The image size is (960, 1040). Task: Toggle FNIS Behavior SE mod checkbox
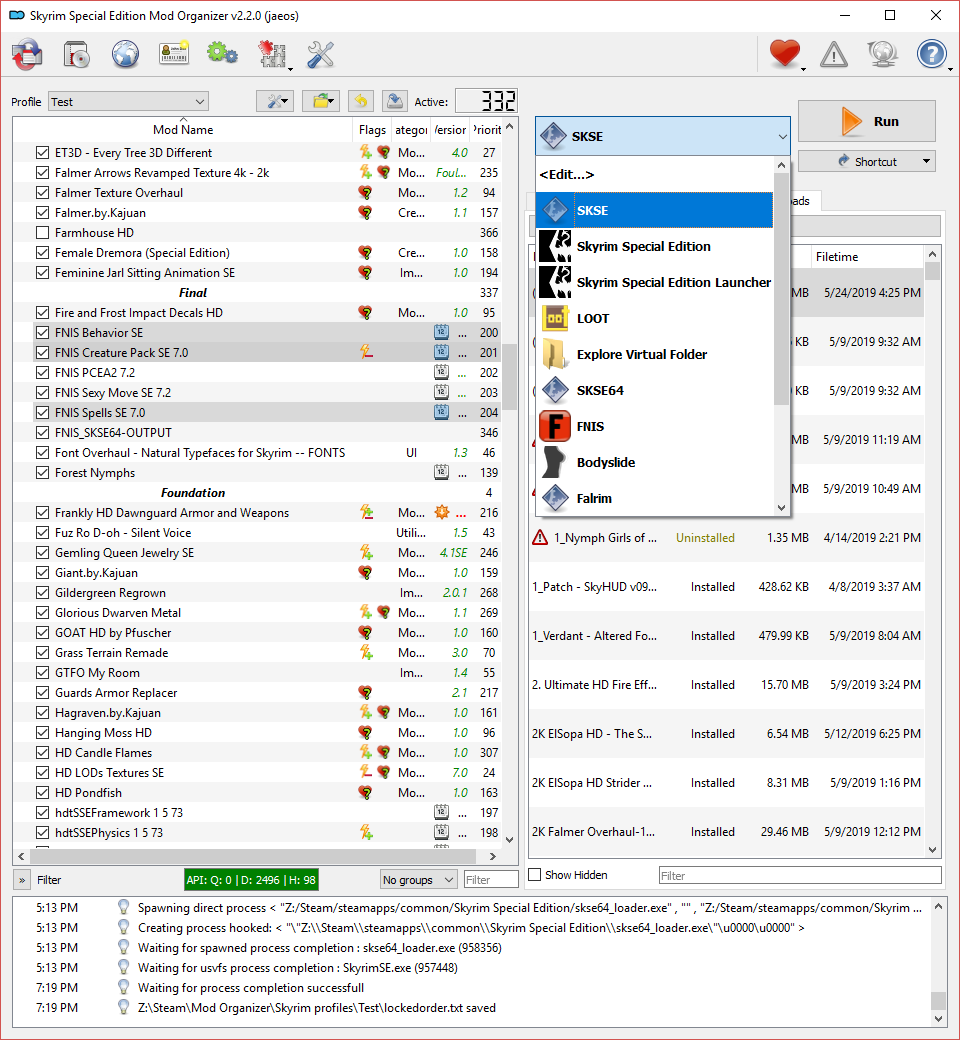42,333
